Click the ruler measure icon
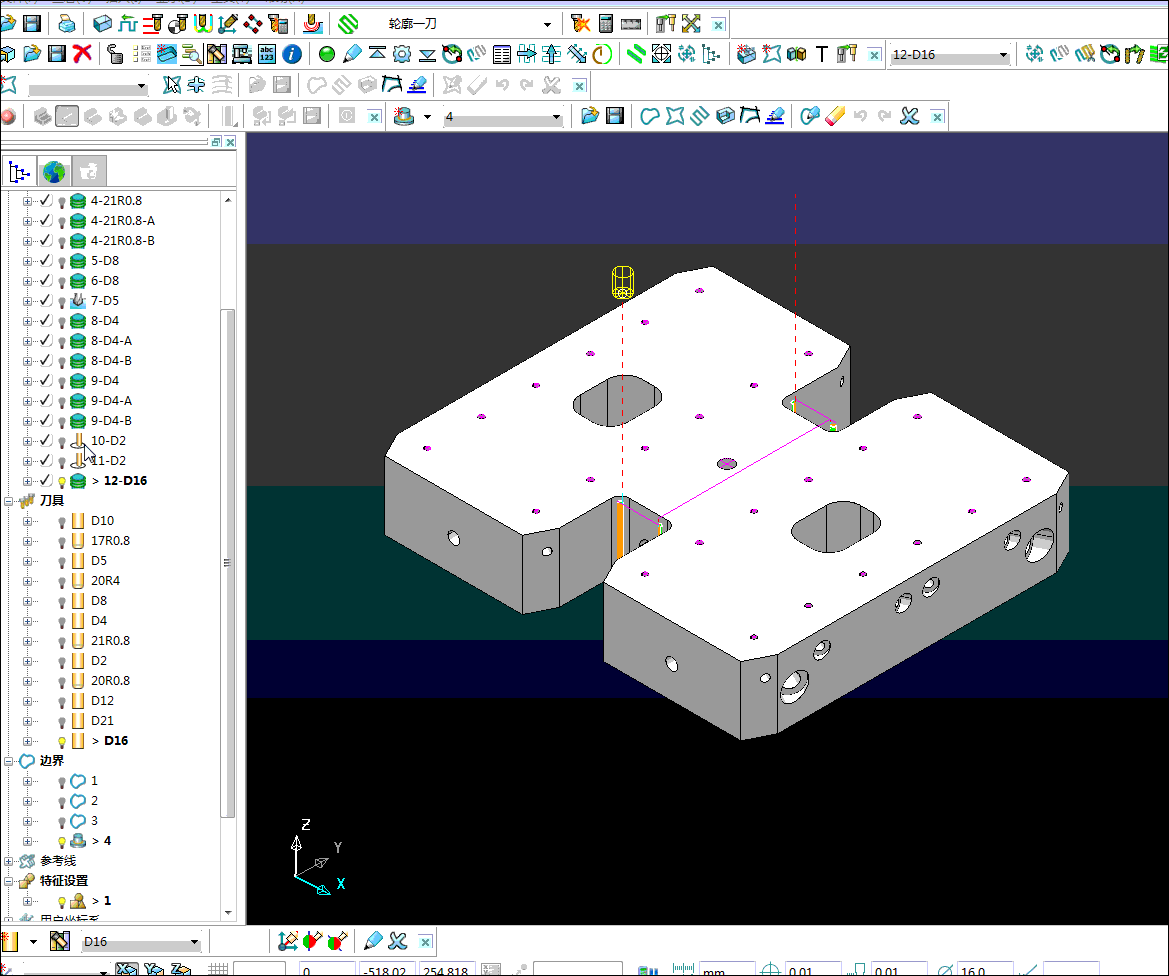 coord(631,24)
